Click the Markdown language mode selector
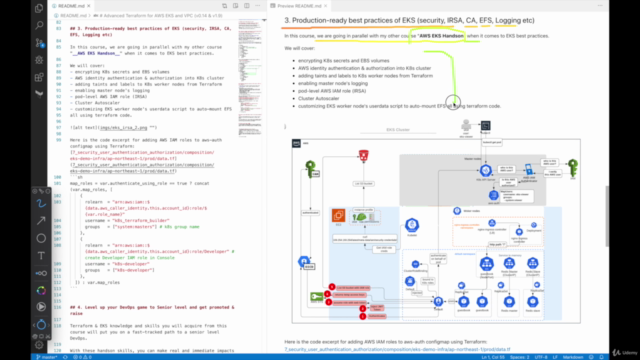 click(x=573, y=357)
